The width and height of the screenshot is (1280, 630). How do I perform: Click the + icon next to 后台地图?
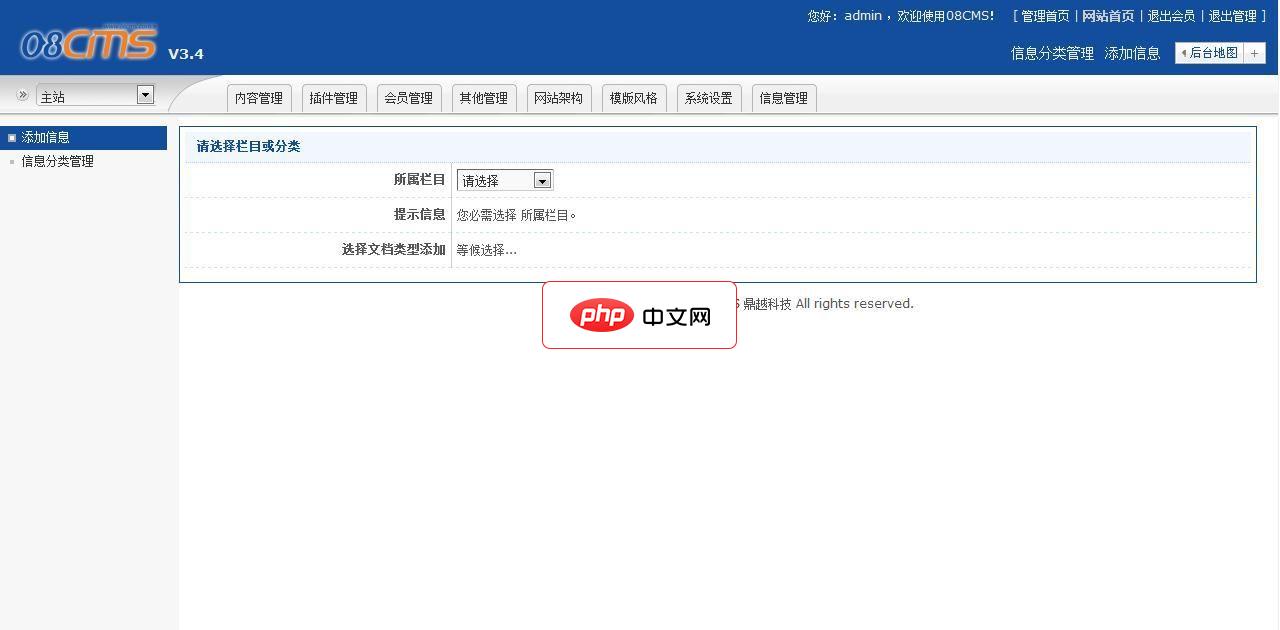1255,53
